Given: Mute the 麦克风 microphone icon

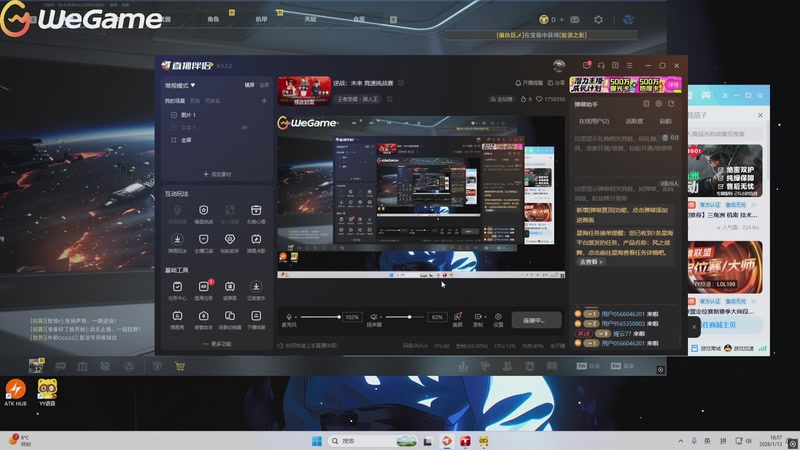Looking at the screenshot, I should coord(289,317).
